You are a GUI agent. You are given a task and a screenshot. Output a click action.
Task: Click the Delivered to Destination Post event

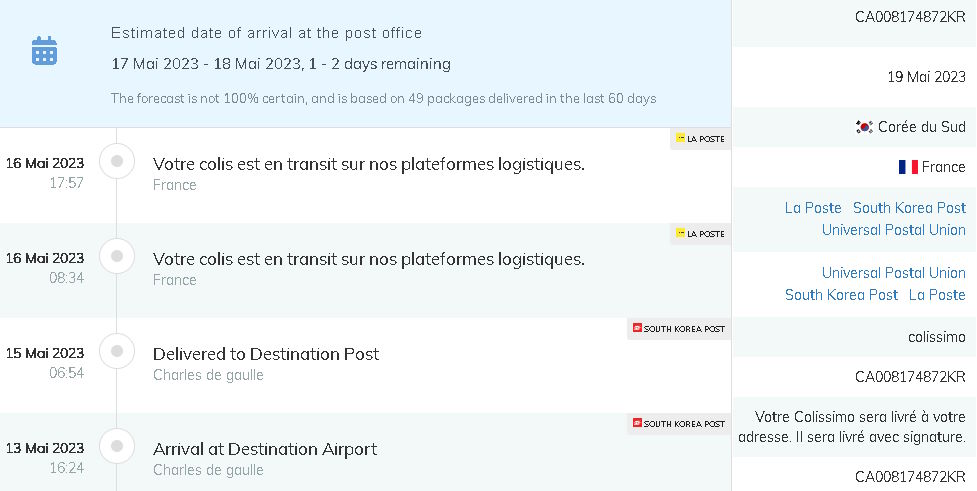[x=266, y=354]
